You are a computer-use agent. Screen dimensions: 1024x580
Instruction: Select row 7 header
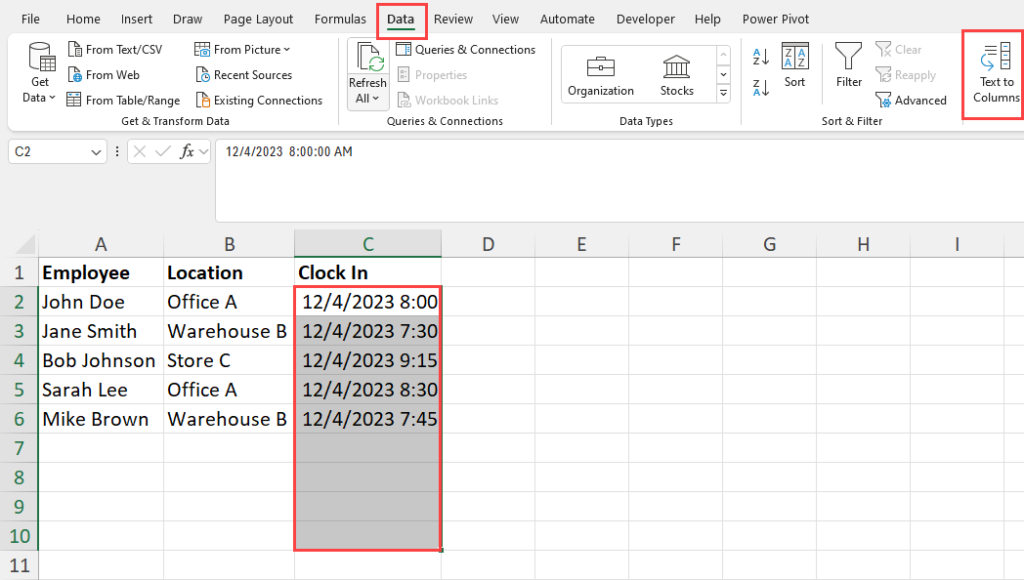19,448
